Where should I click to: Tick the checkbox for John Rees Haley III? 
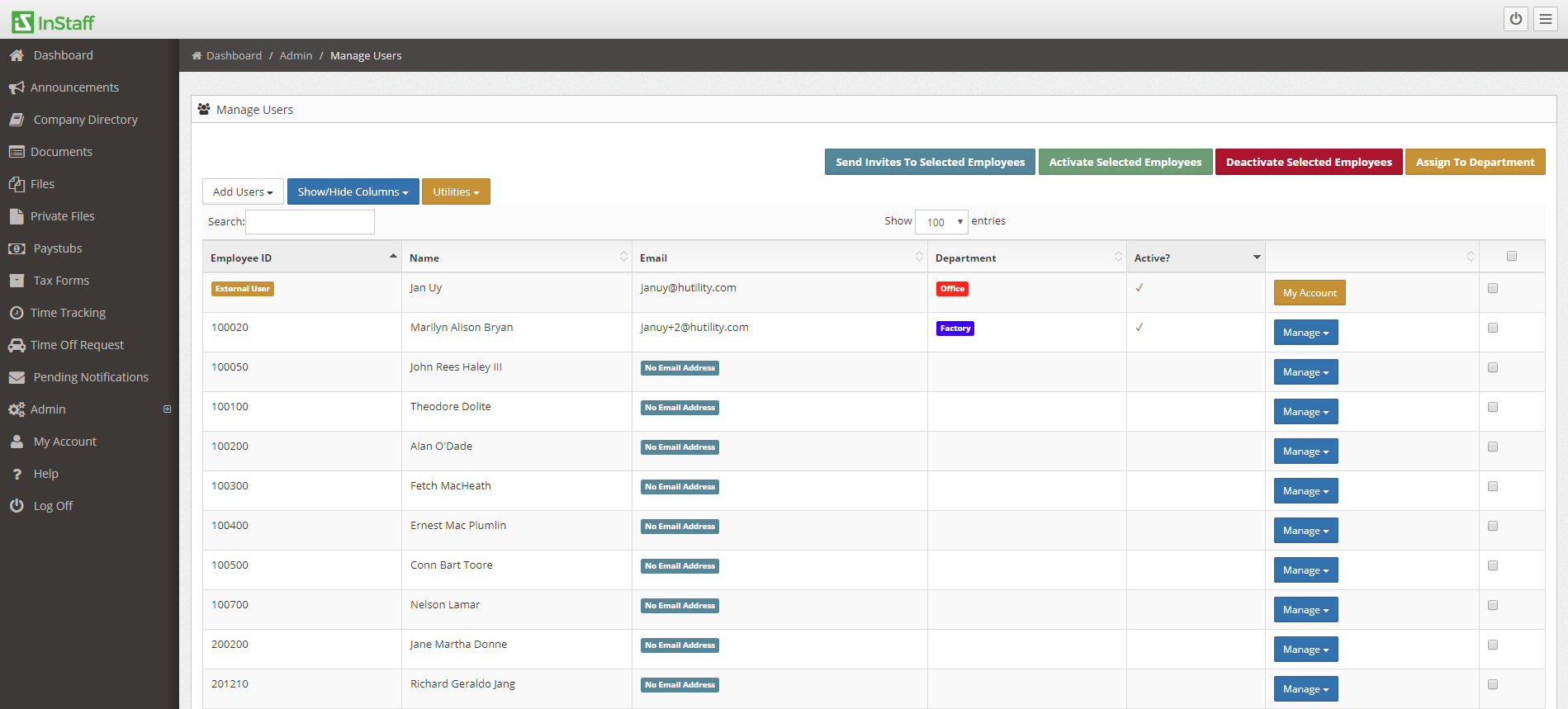coord(1493,367)
